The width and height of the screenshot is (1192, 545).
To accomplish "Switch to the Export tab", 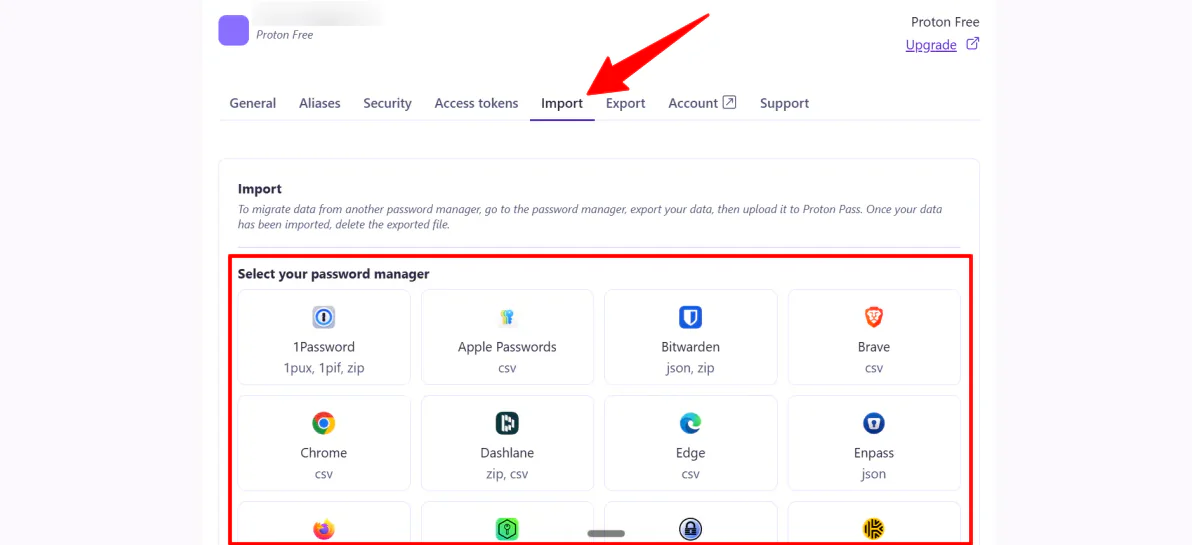I will point(625,103).
